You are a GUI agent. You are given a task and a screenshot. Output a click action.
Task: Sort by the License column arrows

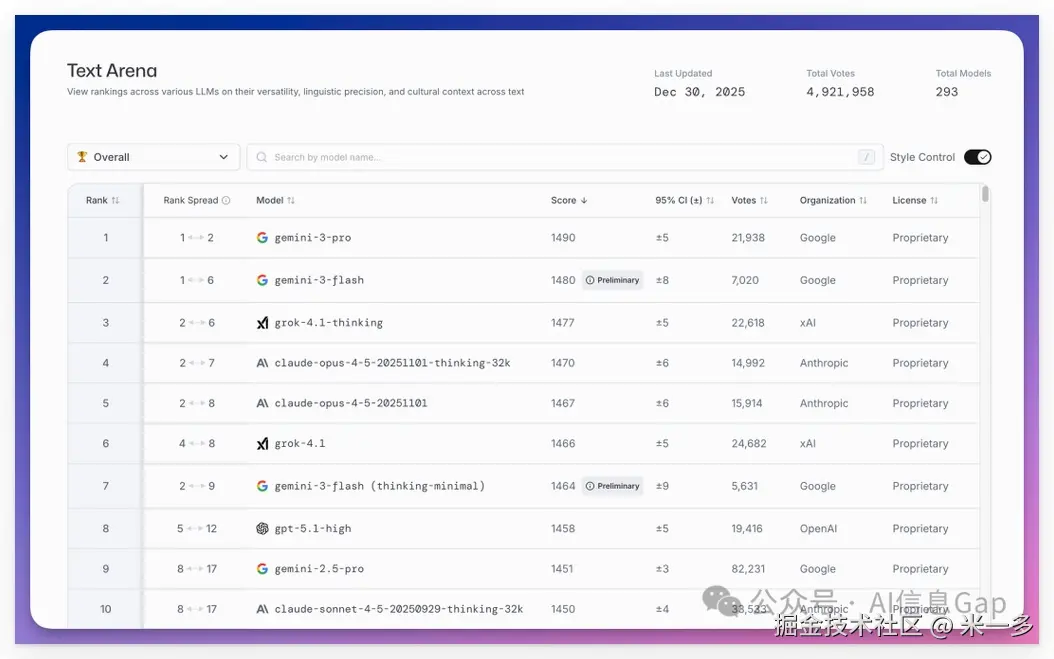(x=934, y=200)
